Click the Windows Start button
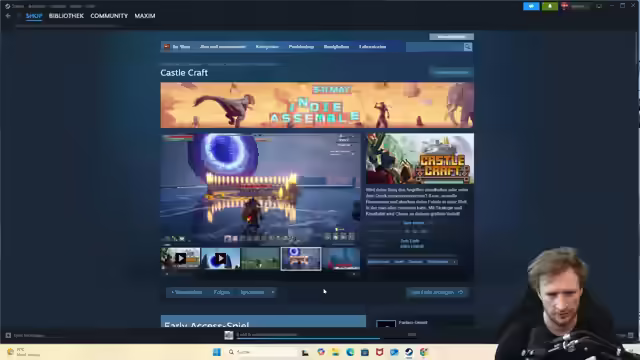The height and width of the screenshot is (360, 640). coord(217,352)
